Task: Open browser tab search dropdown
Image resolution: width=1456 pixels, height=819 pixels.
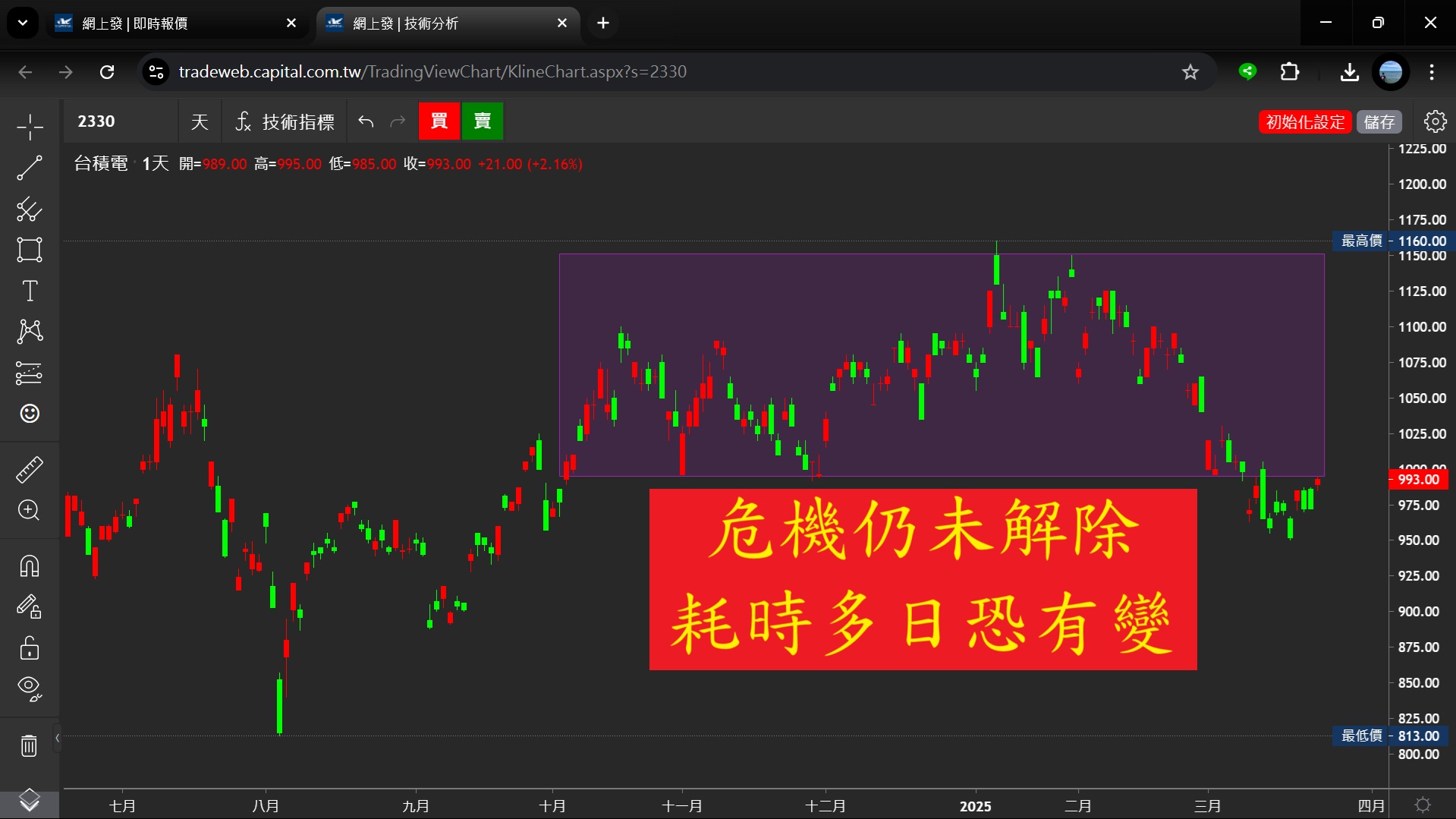Action: click(23, 23)
